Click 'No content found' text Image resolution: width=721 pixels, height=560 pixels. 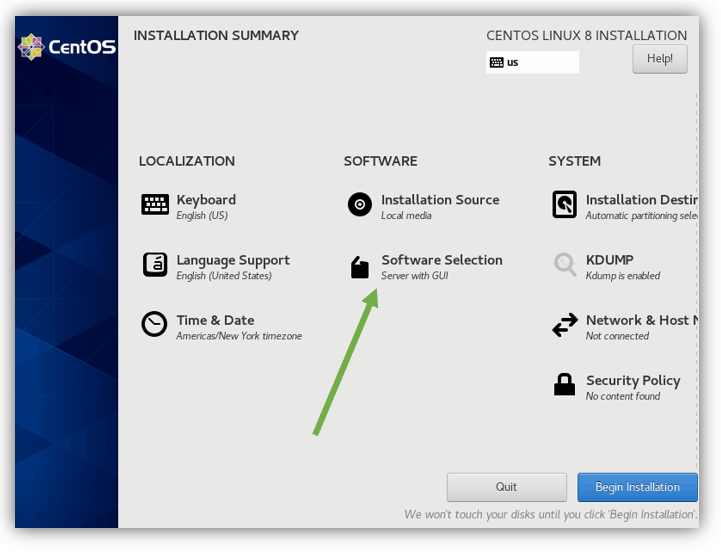(623, 396)
